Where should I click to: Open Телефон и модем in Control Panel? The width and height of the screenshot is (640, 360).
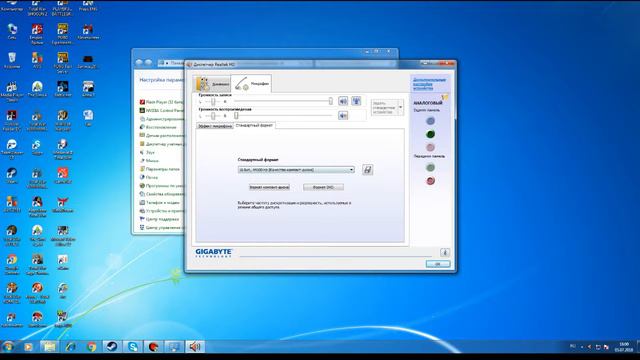[160, 202]
